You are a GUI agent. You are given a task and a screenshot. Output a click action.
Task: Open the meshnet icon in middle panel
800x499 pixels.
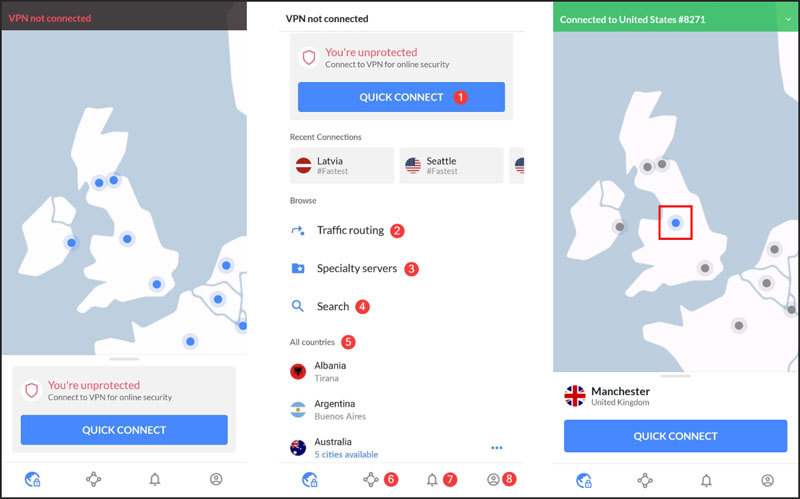click(x=371, y=479)
